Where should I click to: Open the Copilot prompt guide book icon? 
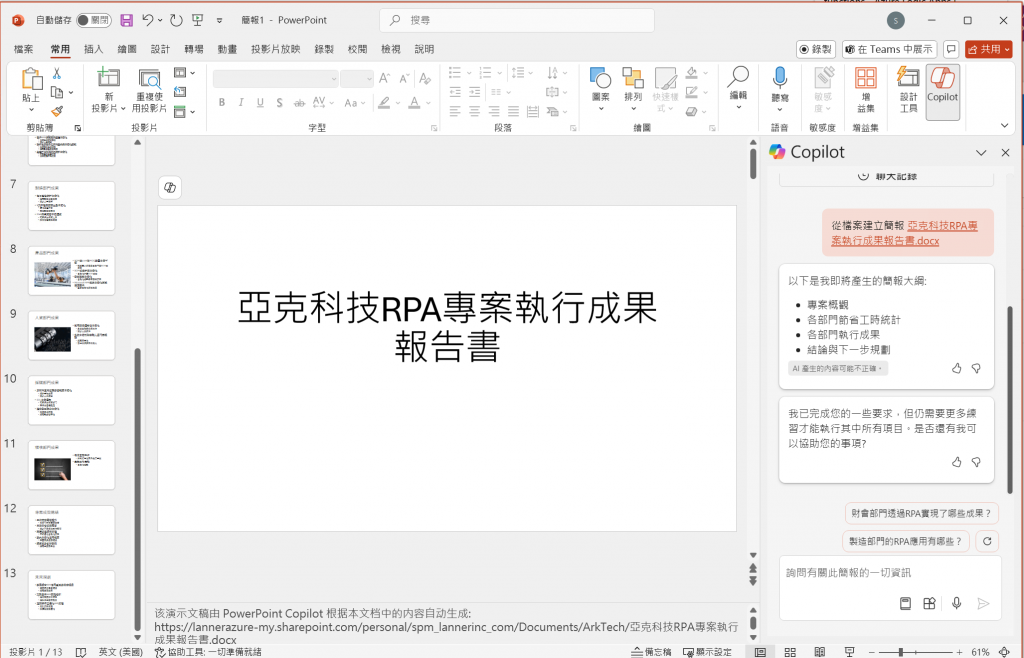905,604
